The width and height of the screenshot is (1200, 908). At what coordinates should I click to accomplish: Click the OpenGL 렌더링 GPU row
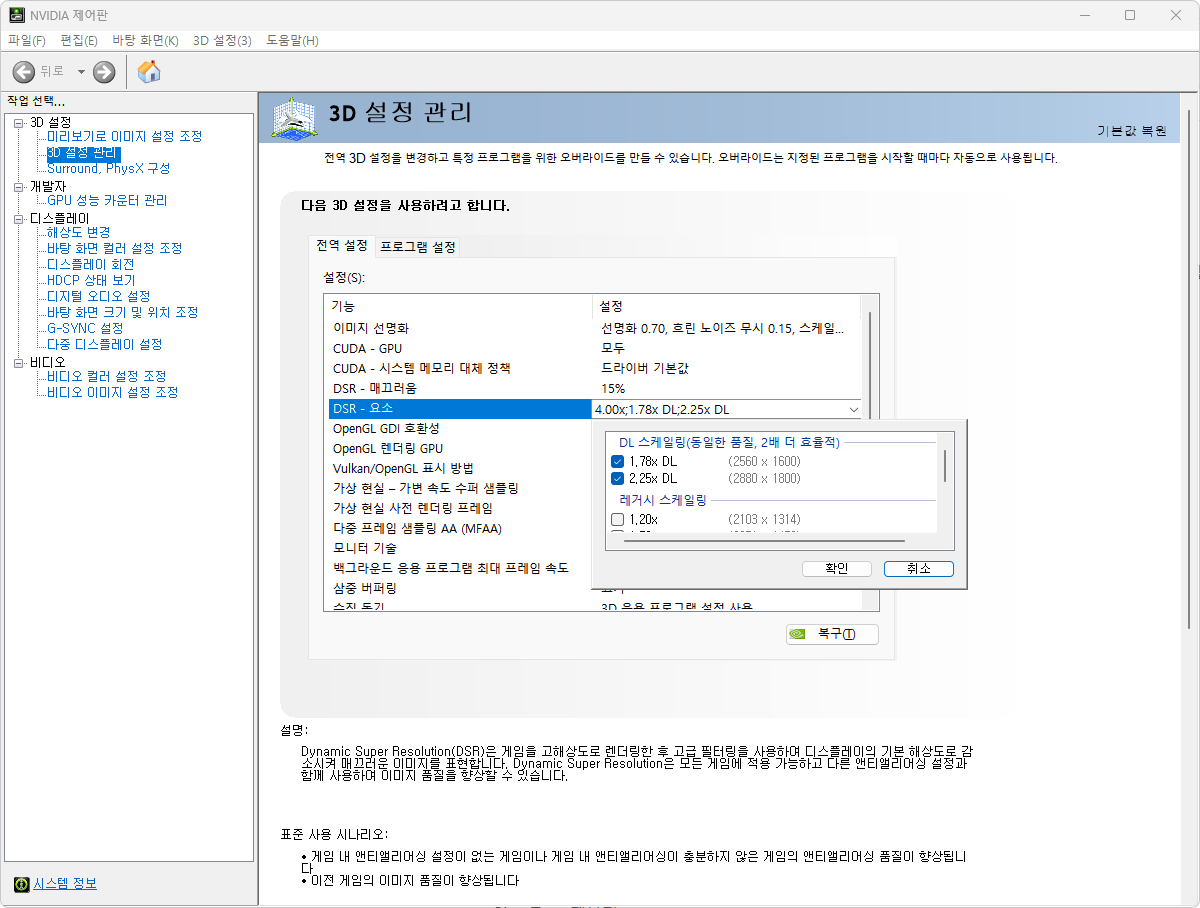click(460, 448)
